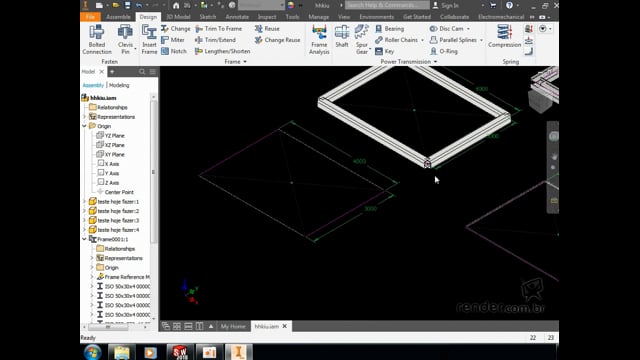Select the Clevis Pin tool
This screenshot has width=640, height=360.
[x=125, y=40]
